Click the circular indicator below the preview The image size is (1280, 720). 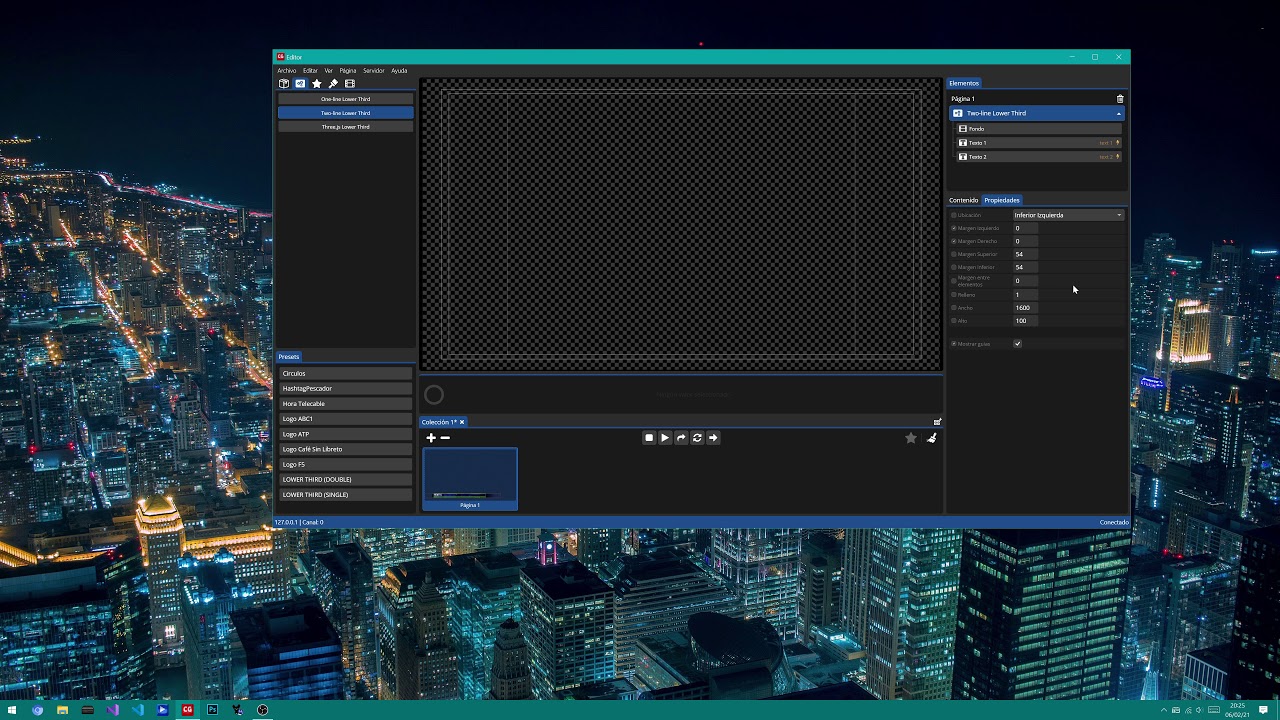pos(434,395)
